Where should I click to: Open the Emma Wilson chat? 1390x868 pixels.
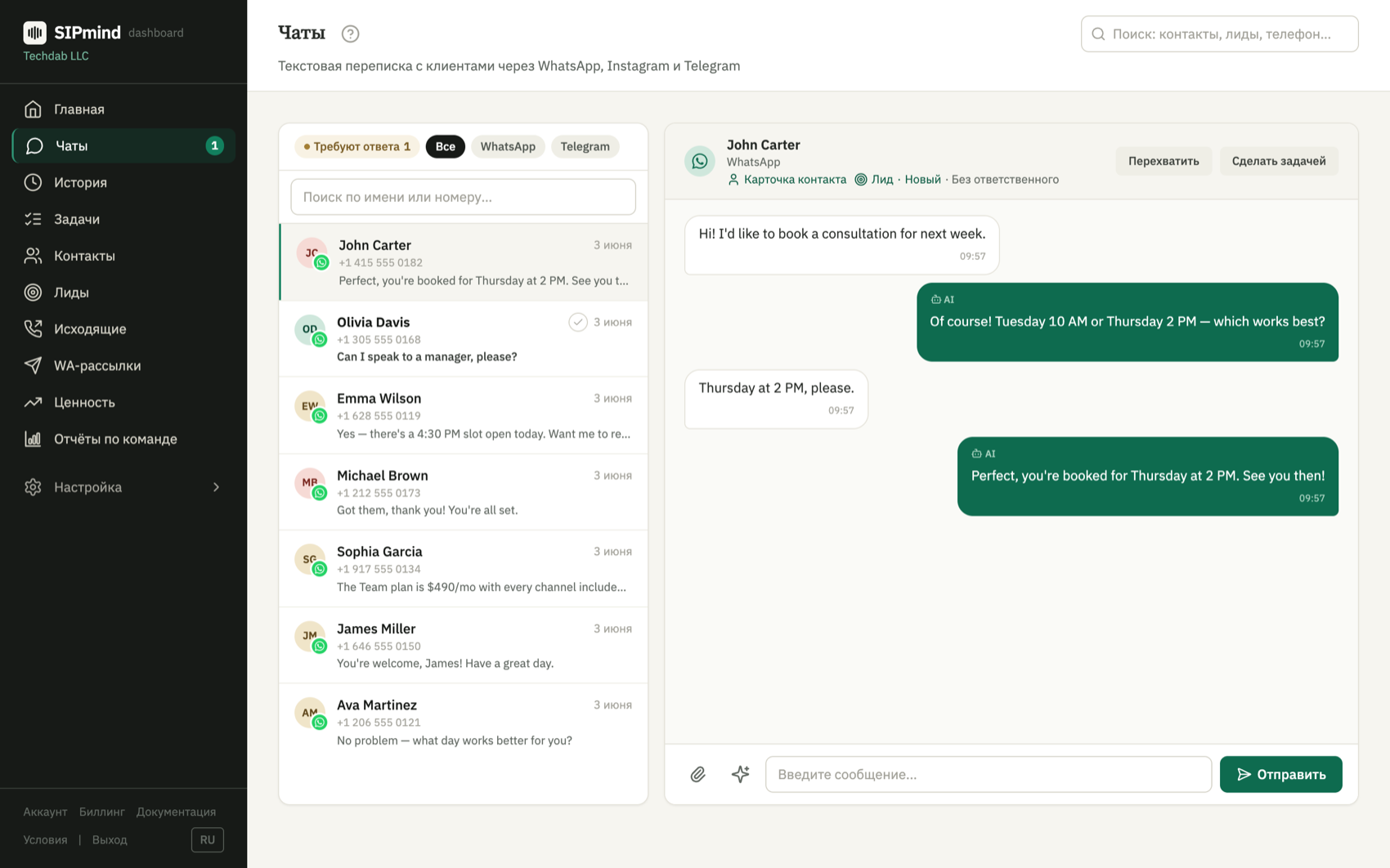[463, 415]
